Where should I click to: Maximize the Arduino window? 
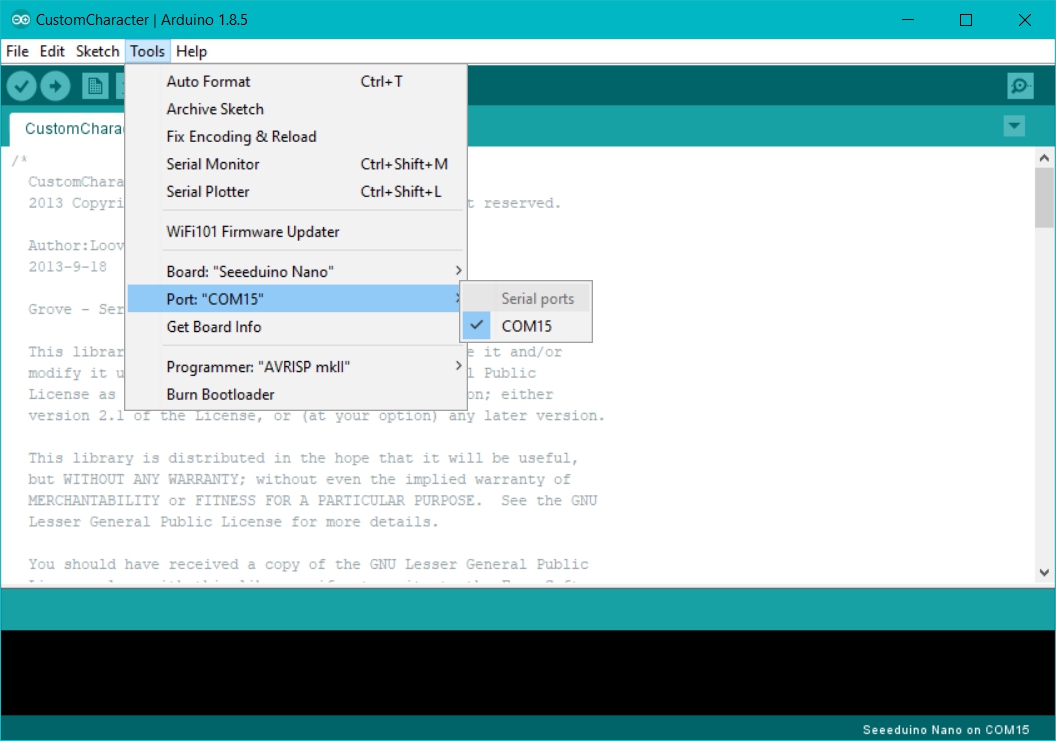click(966, 20)
